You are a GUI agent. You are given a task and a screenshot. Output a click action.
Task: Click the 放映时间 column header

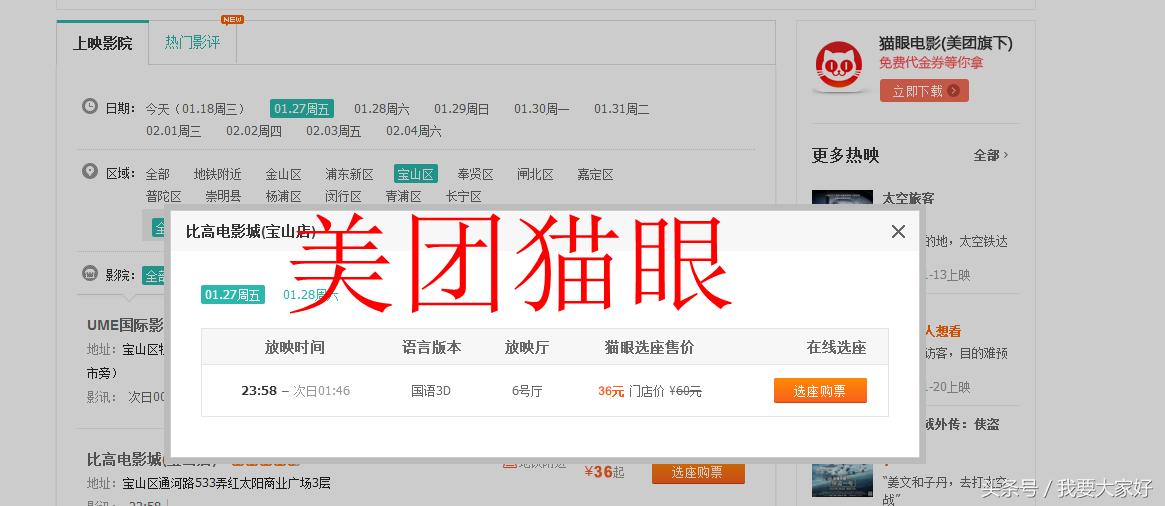(295, 347)
